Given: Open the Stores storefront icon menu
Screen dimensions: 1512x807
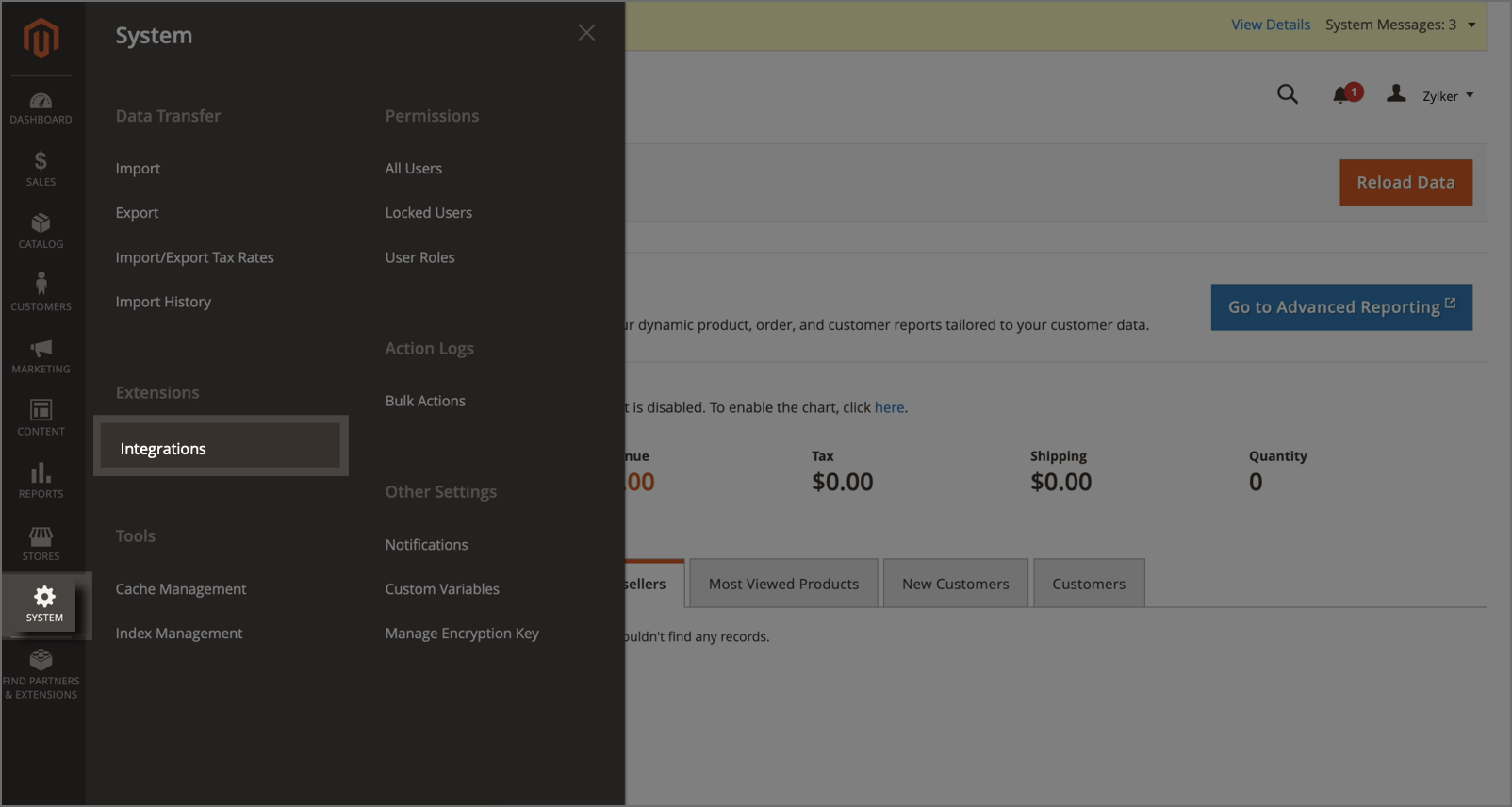Looking at the screenshot, I should (41, 543).
